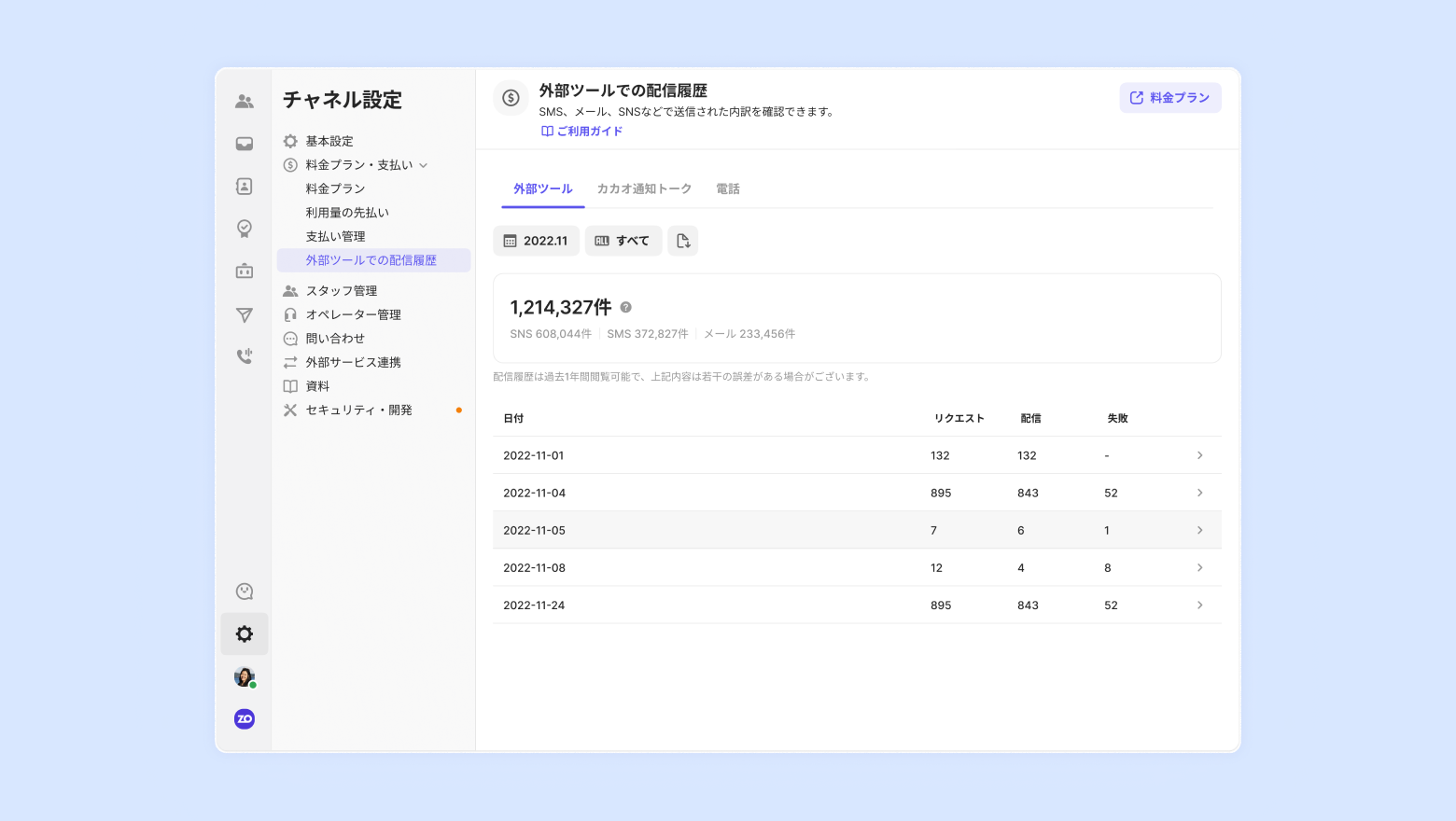Switch to the カカオ通知トーク tab
Image resolution: width=1456 pixels, height=821 pixels.
[x=644, y=189]
